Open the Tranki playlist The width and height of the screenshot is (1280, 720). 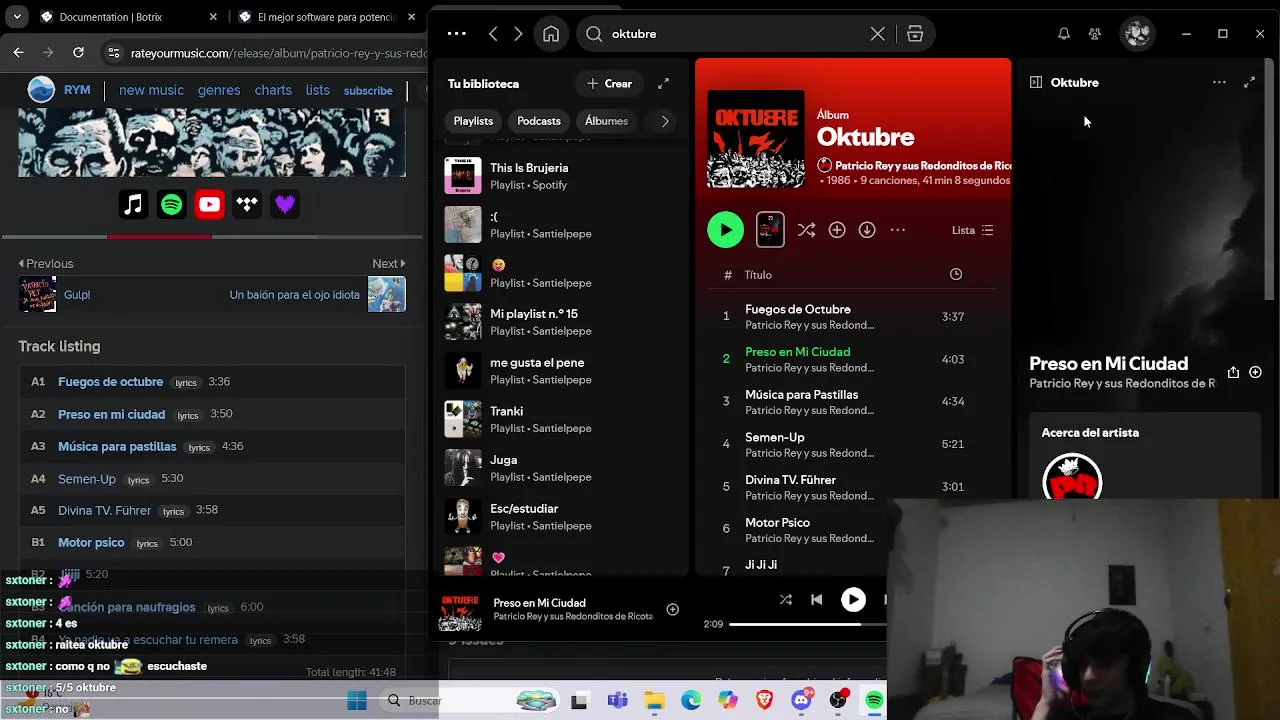[560, 419]
